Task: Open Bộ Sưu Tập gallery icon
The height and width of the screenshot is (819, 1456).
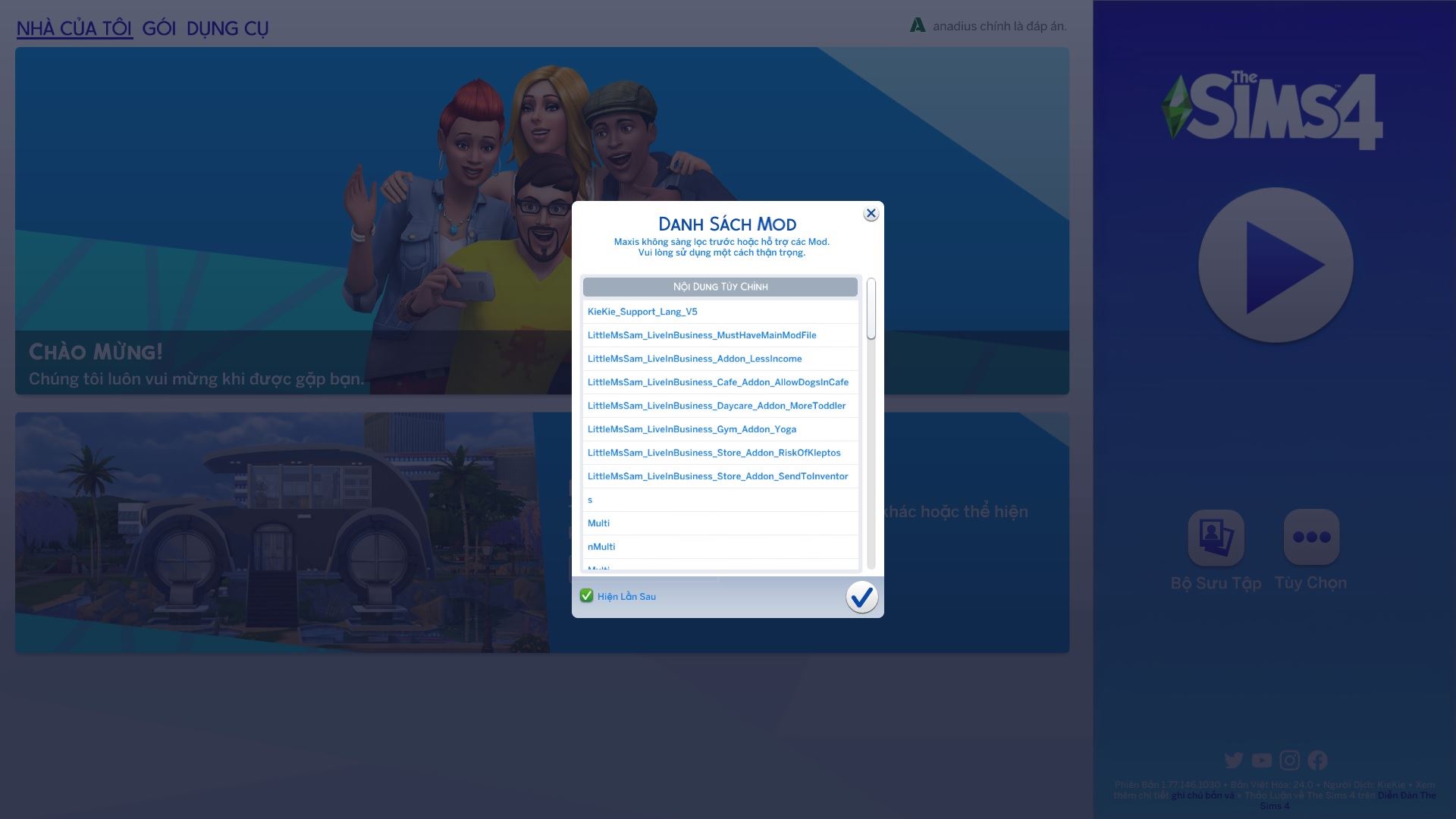Action: coord(1216,538)
